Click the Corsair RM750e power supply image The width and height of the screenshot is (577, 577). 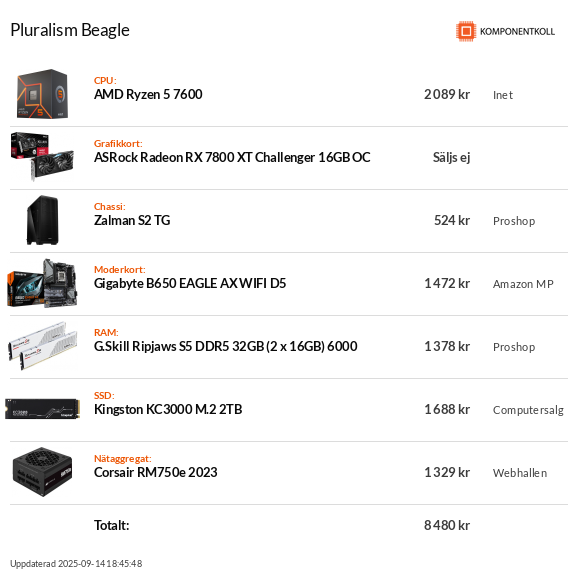click(42, 472)
